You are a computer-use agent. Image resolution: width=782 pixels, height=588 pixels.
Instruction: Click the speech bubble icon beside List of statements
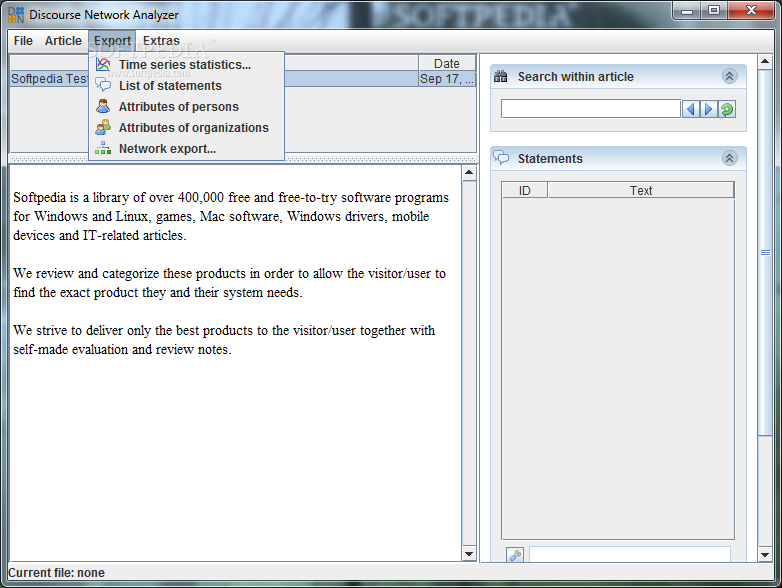coord(103,85)
